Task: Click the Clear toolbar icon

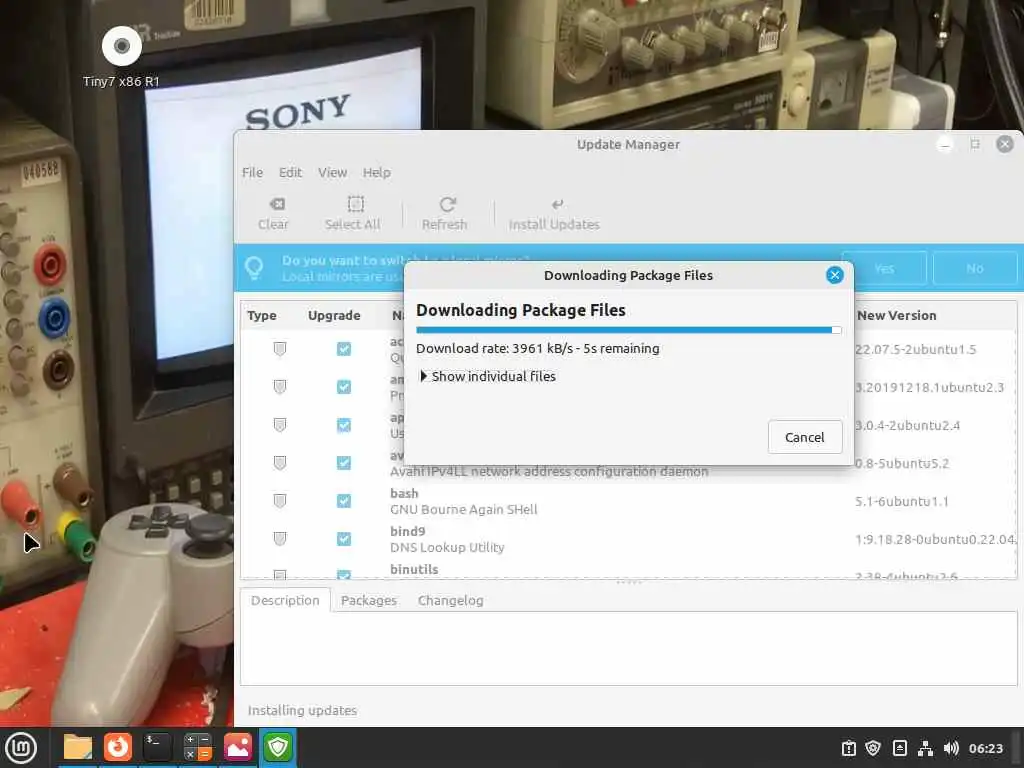Action: click(x=273, y=214)
